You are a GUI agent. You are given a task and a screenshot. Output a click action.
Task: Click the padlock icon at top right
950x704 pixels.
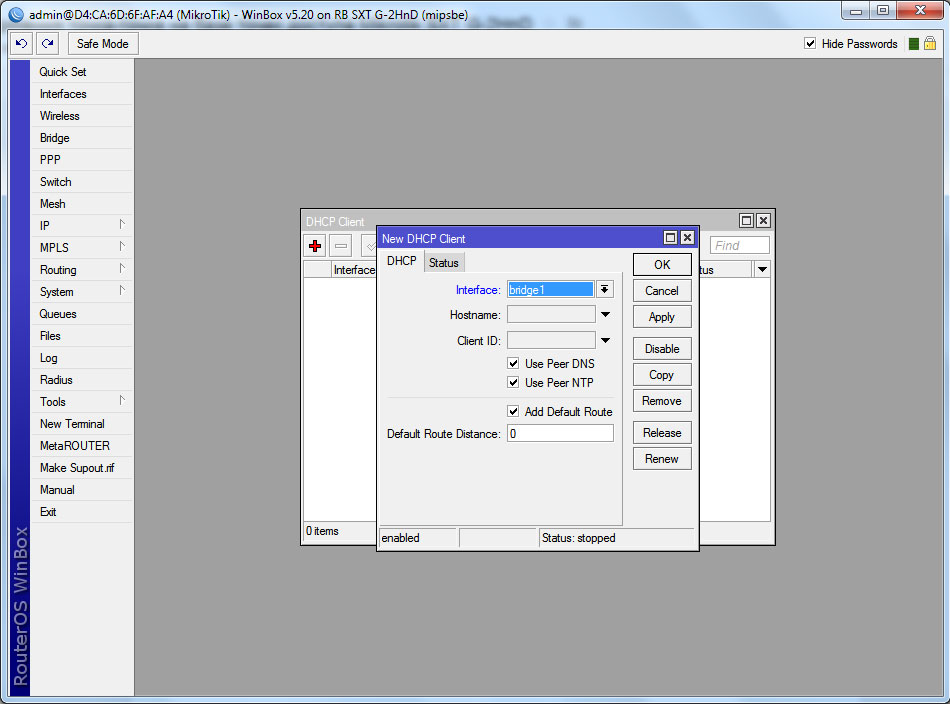coord(930,44)
